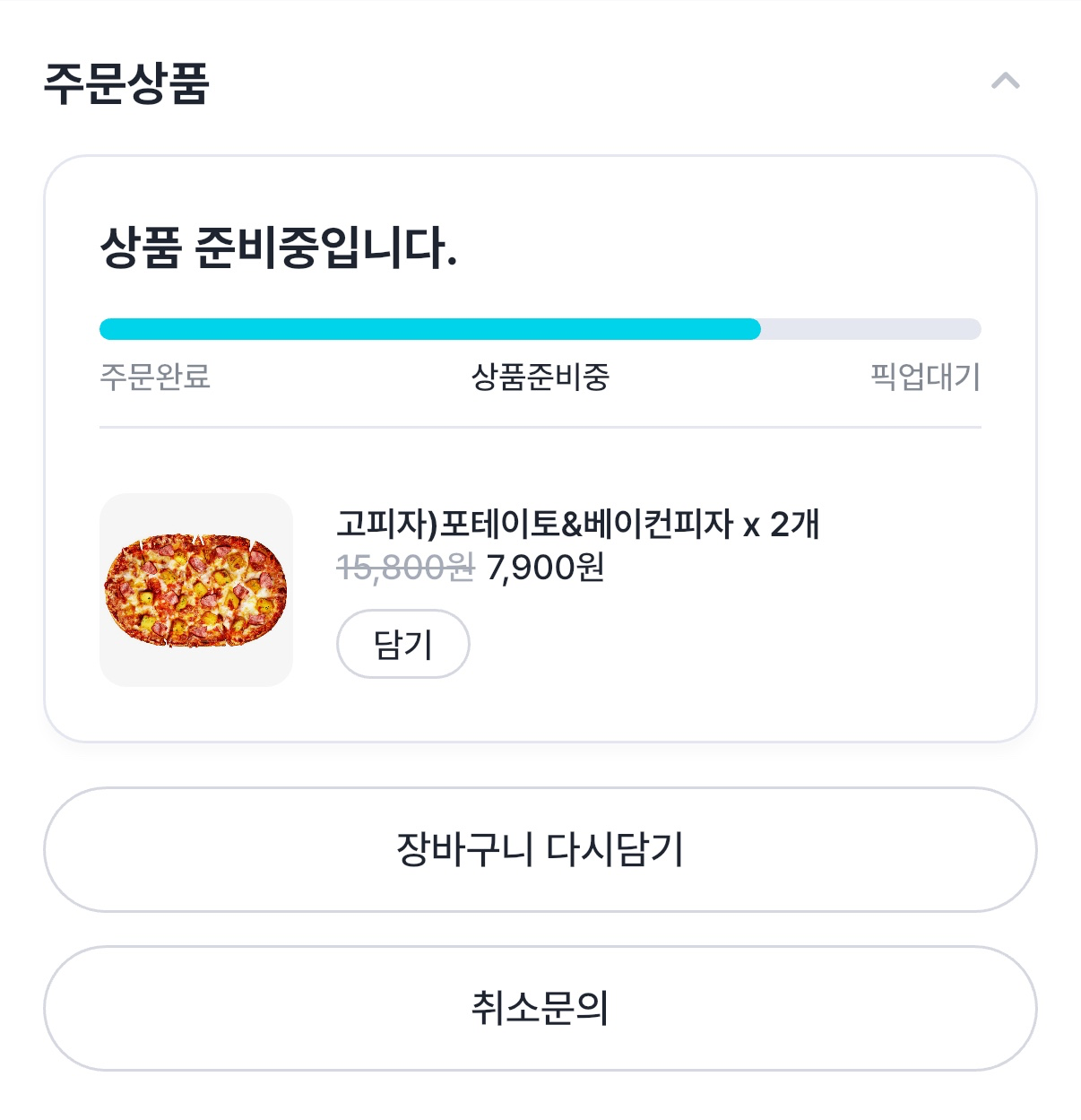Click the cyan filled part of progress bar
Screen dimensions: 1081x1120
430,329
